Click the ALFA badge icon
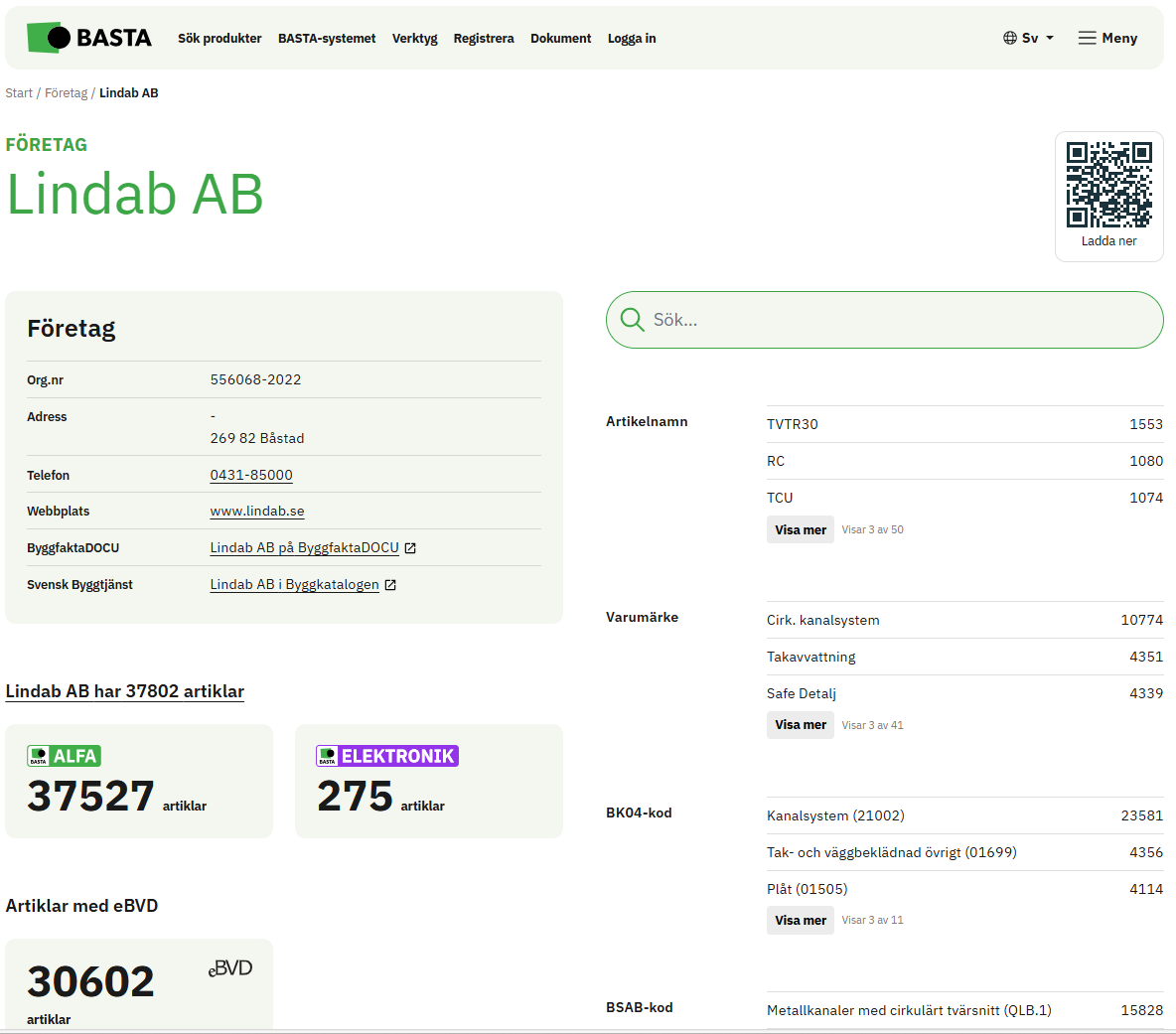The image size is (1176, 1034). pos(65,756)
